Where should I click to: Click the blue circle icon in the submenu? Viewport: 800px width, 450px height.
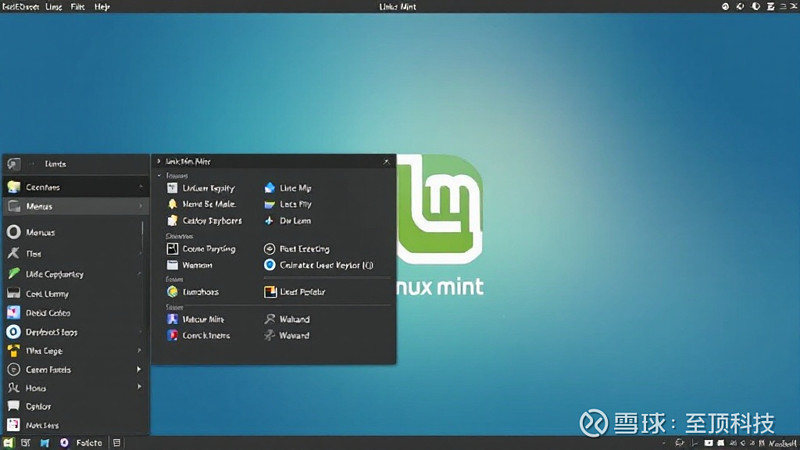[270, 265]
